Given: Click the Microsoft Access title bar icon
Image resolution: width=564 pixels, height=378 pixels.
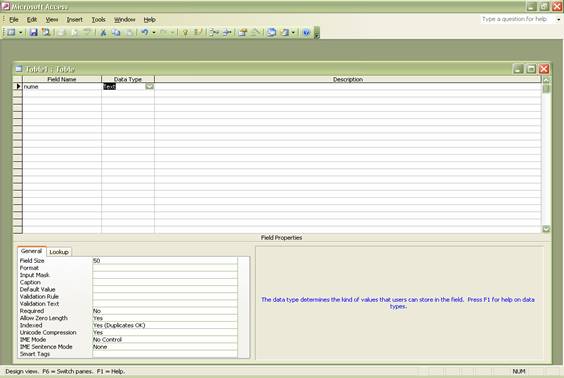Looking at the screenshot, I should coord(5,6).
